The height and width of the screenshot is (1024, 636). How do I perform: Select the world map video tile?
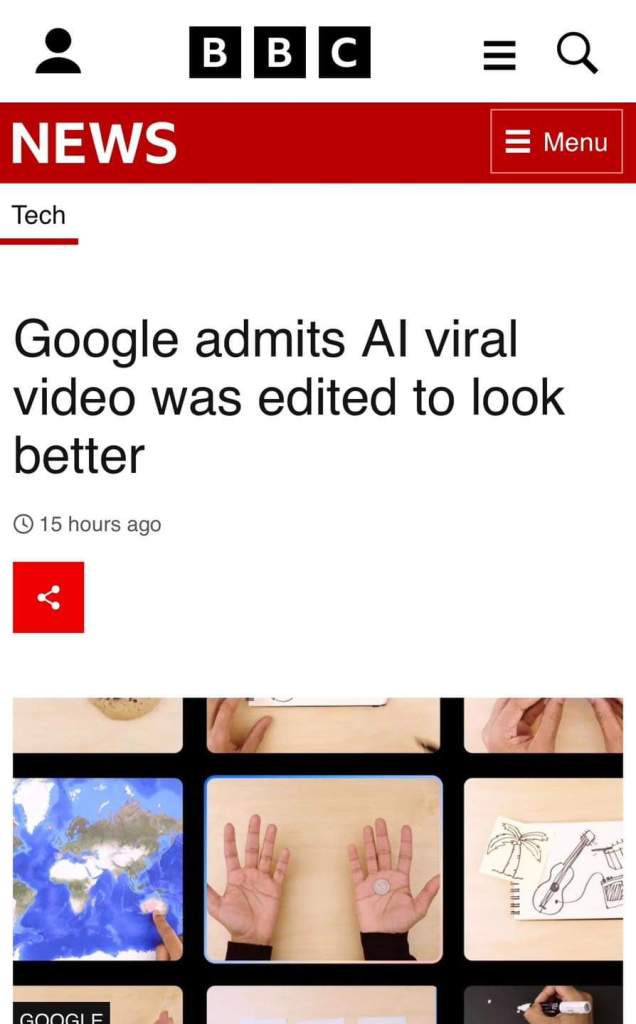coord(98,869)
